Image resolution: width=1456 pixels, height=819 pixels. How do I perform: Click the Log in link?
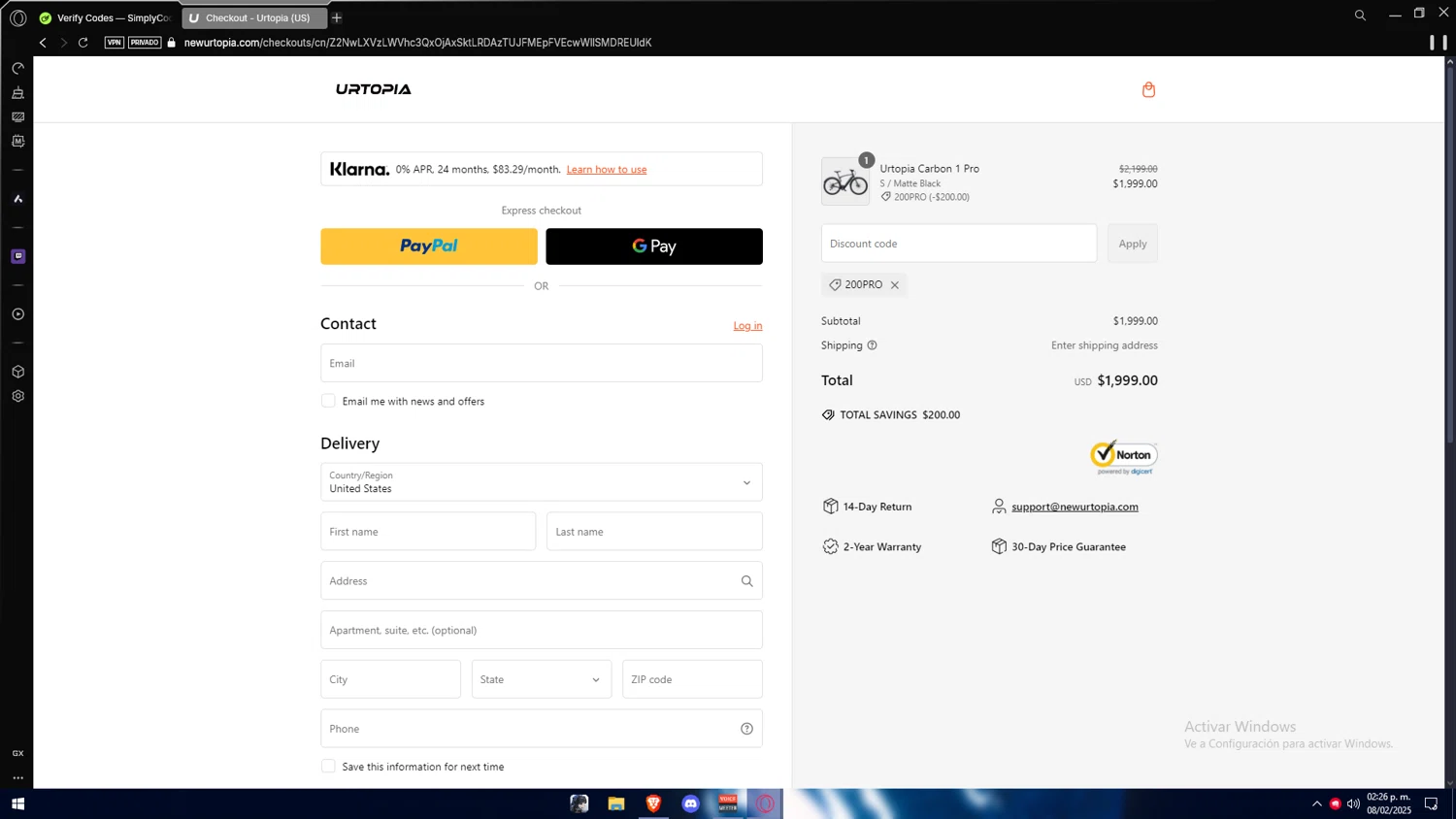coord(747,326)
